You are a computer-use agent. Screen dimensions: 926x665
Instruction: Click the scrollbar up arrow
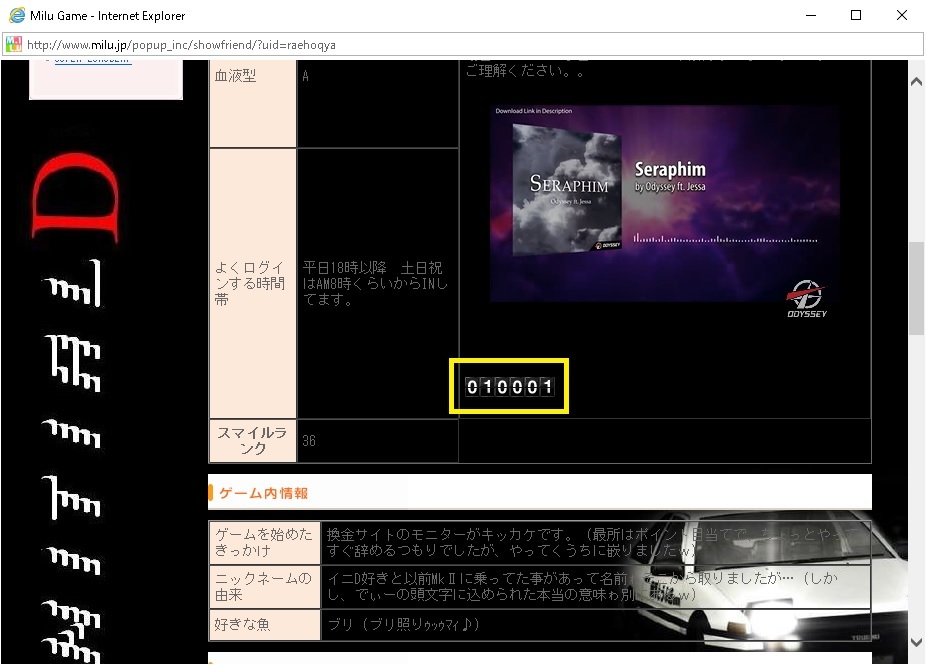tap(916, 79)
